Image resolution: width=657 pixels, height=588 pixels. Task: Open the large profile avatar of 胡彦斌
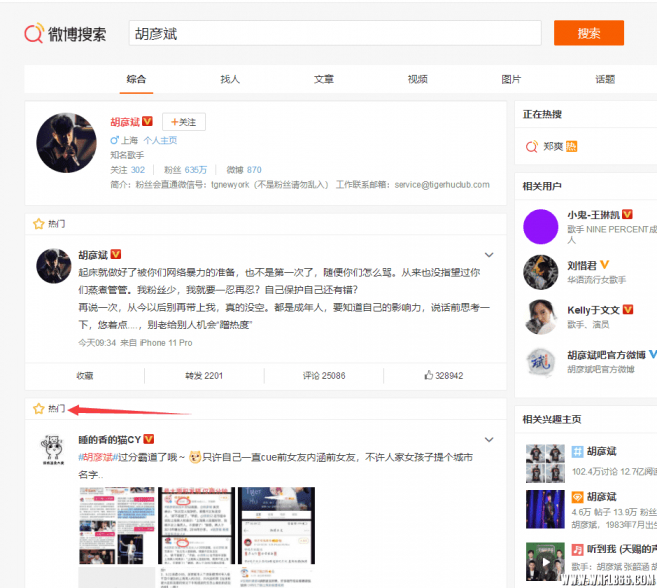point(66,142)
